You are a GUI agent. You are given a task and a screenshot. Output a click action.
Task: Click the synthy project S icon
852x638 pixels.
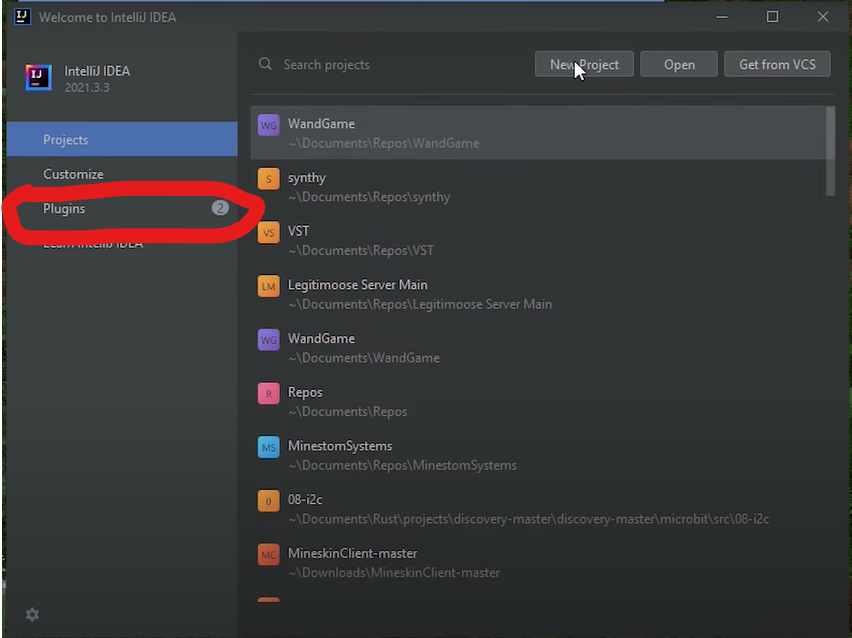[268, 179]
